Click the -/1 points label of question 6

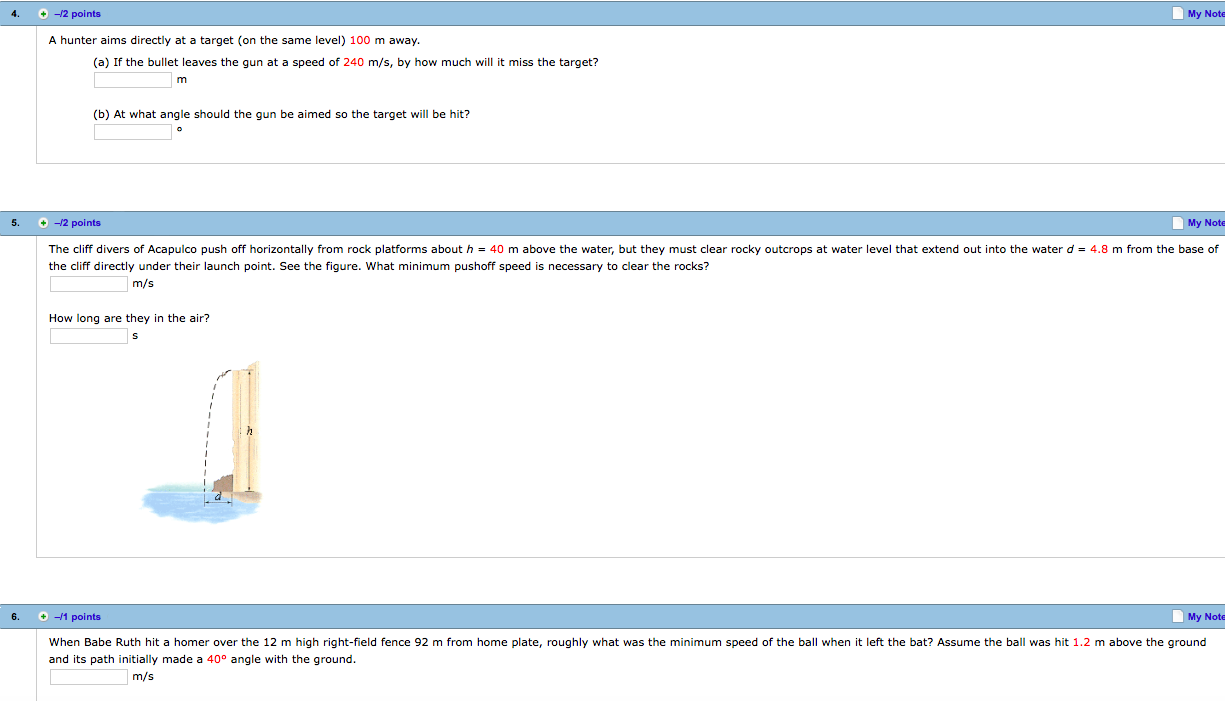(77, 617)
